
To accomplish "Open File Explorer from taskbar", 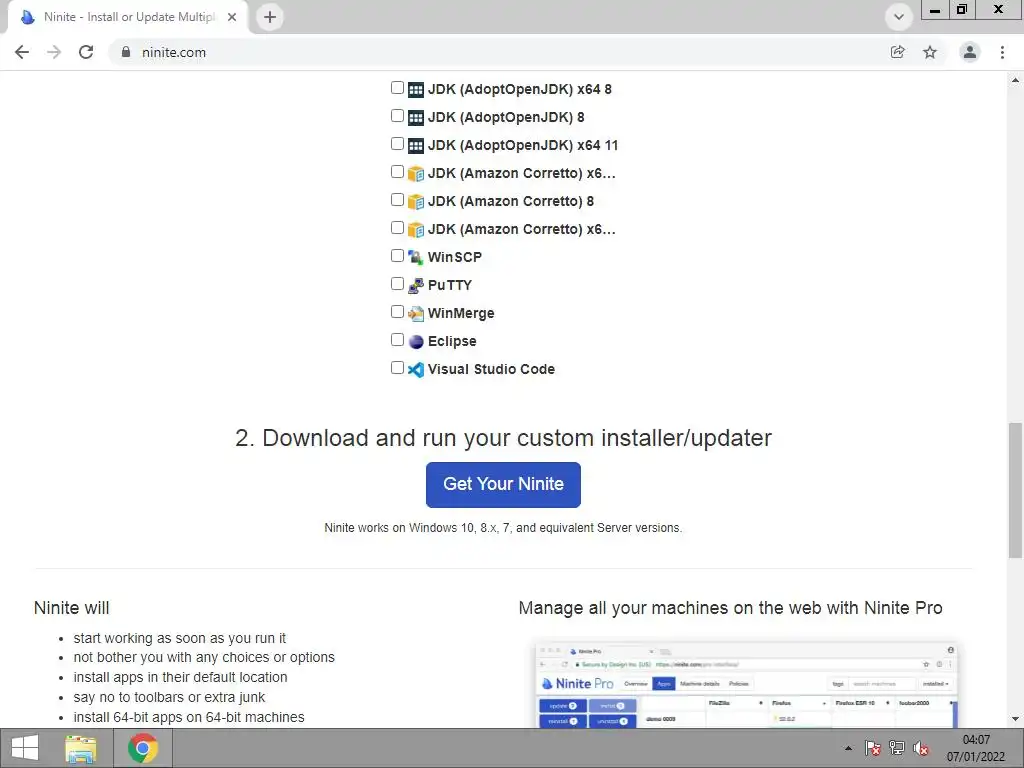I will pyautogui.click(x=81, y=748).
